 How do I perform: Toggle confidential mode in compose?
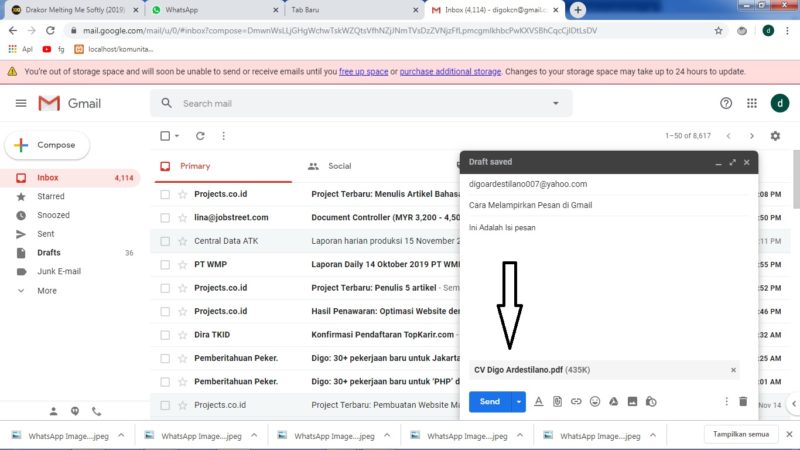(x=651, y=402)
